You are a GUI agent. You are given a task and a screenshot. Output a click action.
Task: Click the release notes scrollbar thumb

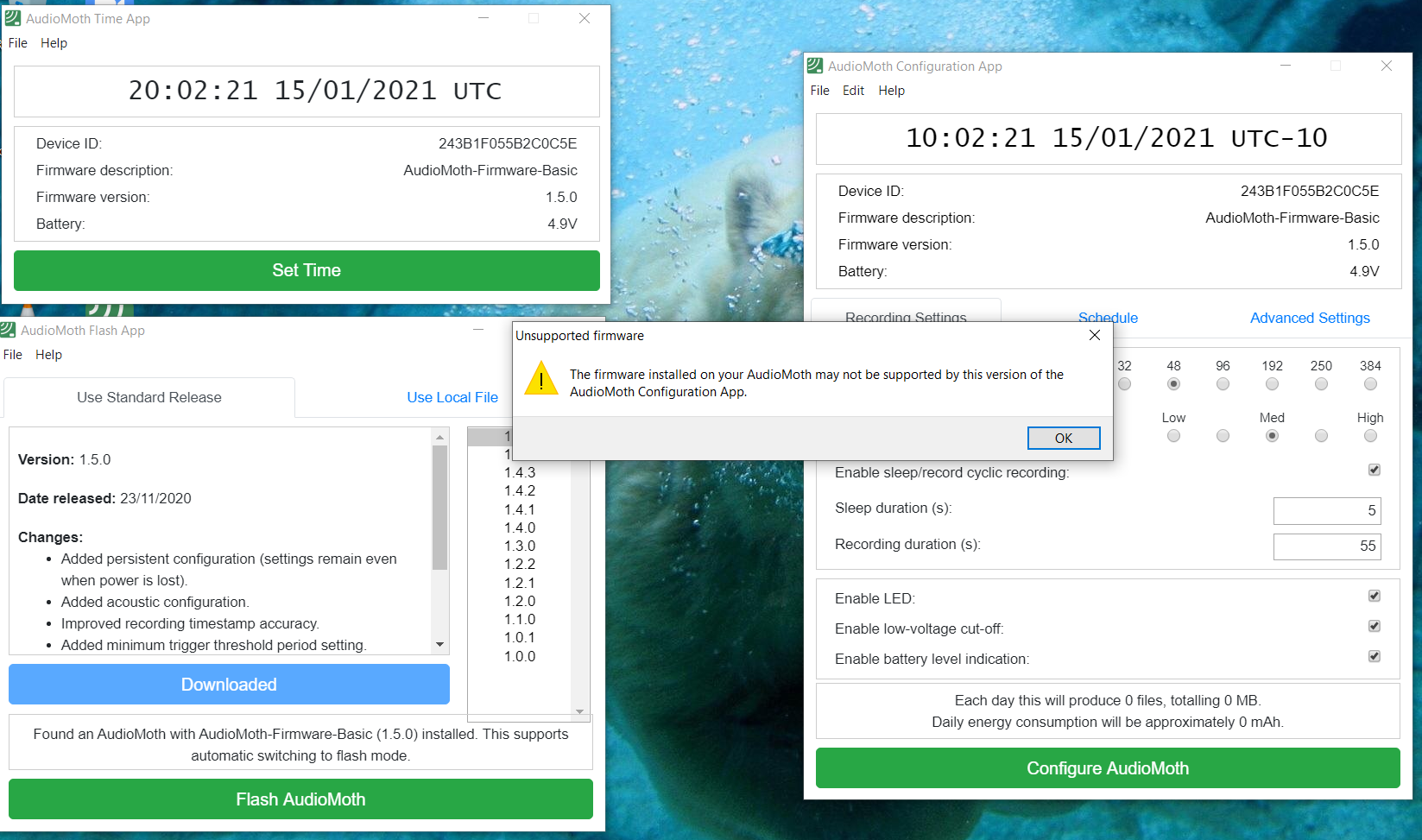[440, 508]
